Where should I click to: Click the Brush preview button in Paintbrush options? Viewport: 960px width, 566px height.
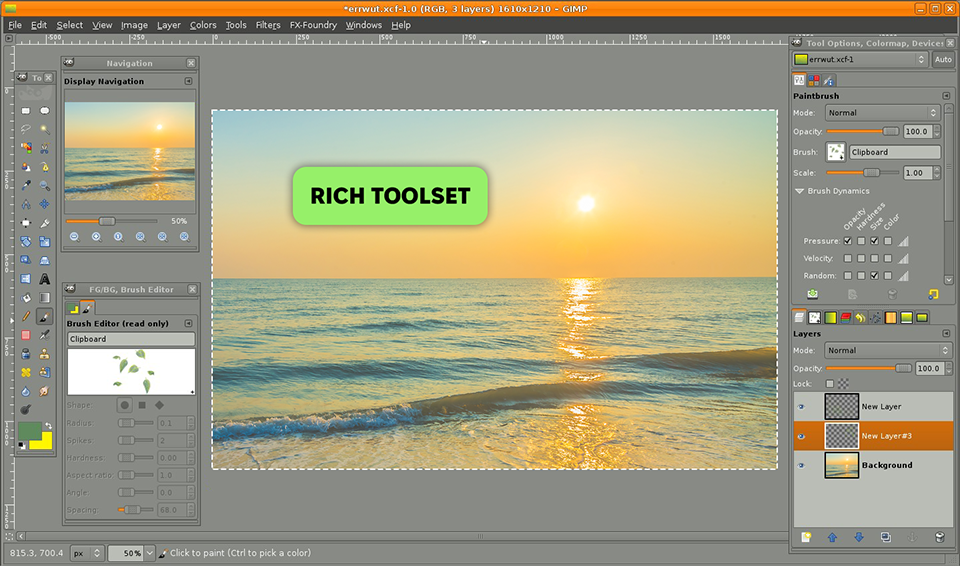pyautogui.click(x=836, y=152)
